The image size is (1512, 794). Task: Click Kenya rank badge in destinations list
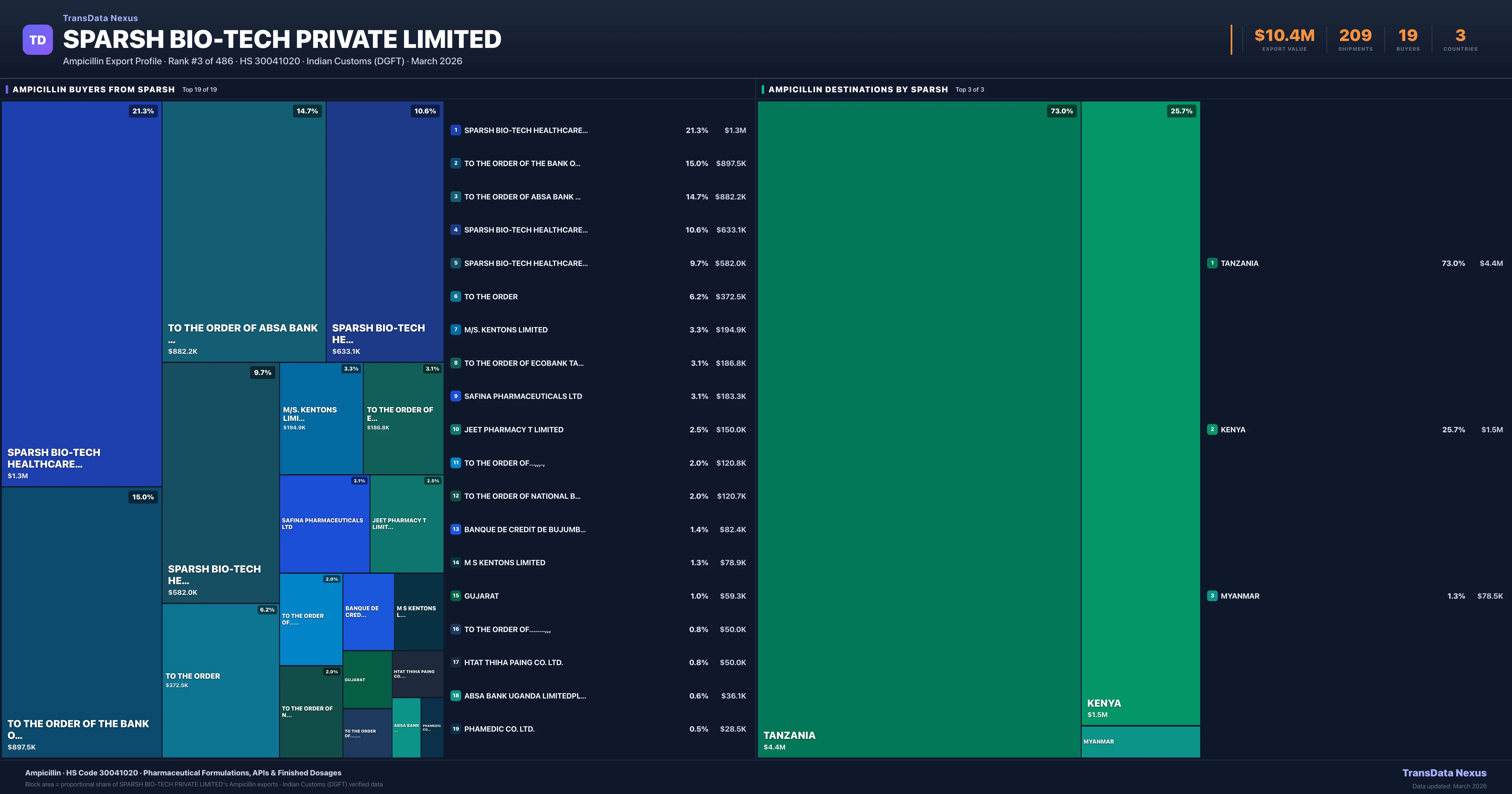tap(1212, 429)
